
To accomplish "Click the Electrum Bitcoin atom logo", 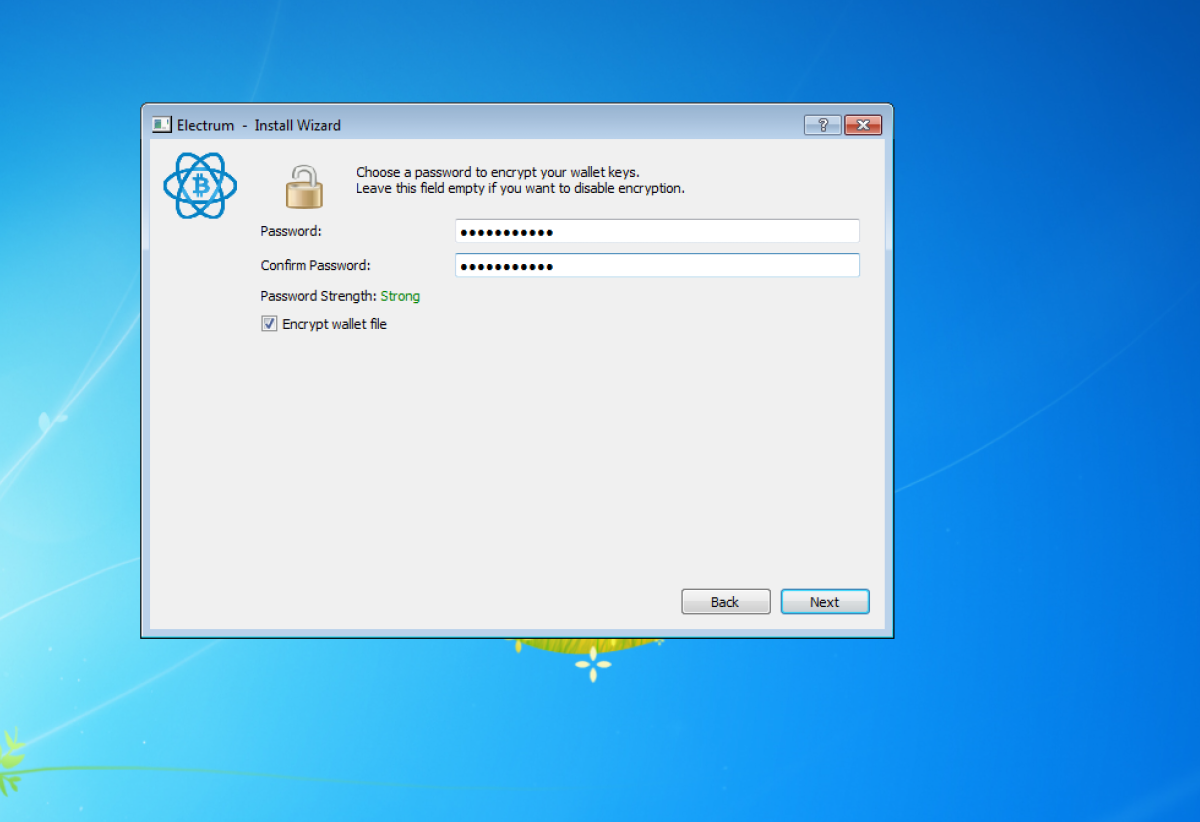I will [x=200, y=186].
